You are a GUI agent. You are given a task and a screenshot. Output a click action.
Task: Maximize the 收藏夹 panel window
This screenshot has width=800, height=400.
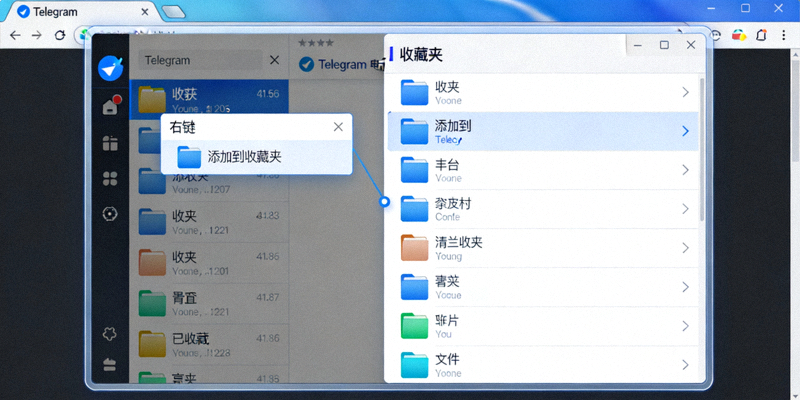pyautogui.click(x=664, y=45)
